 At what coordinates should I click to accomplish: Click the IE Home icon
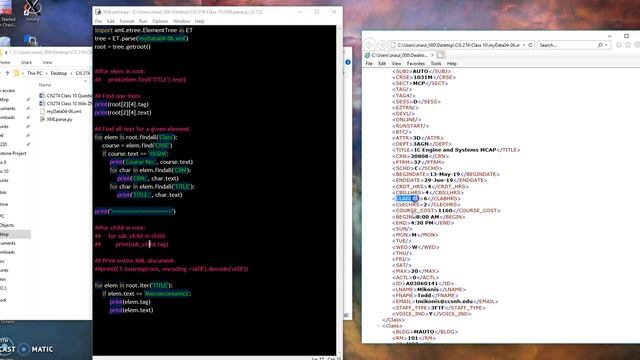tap(619, 45)
